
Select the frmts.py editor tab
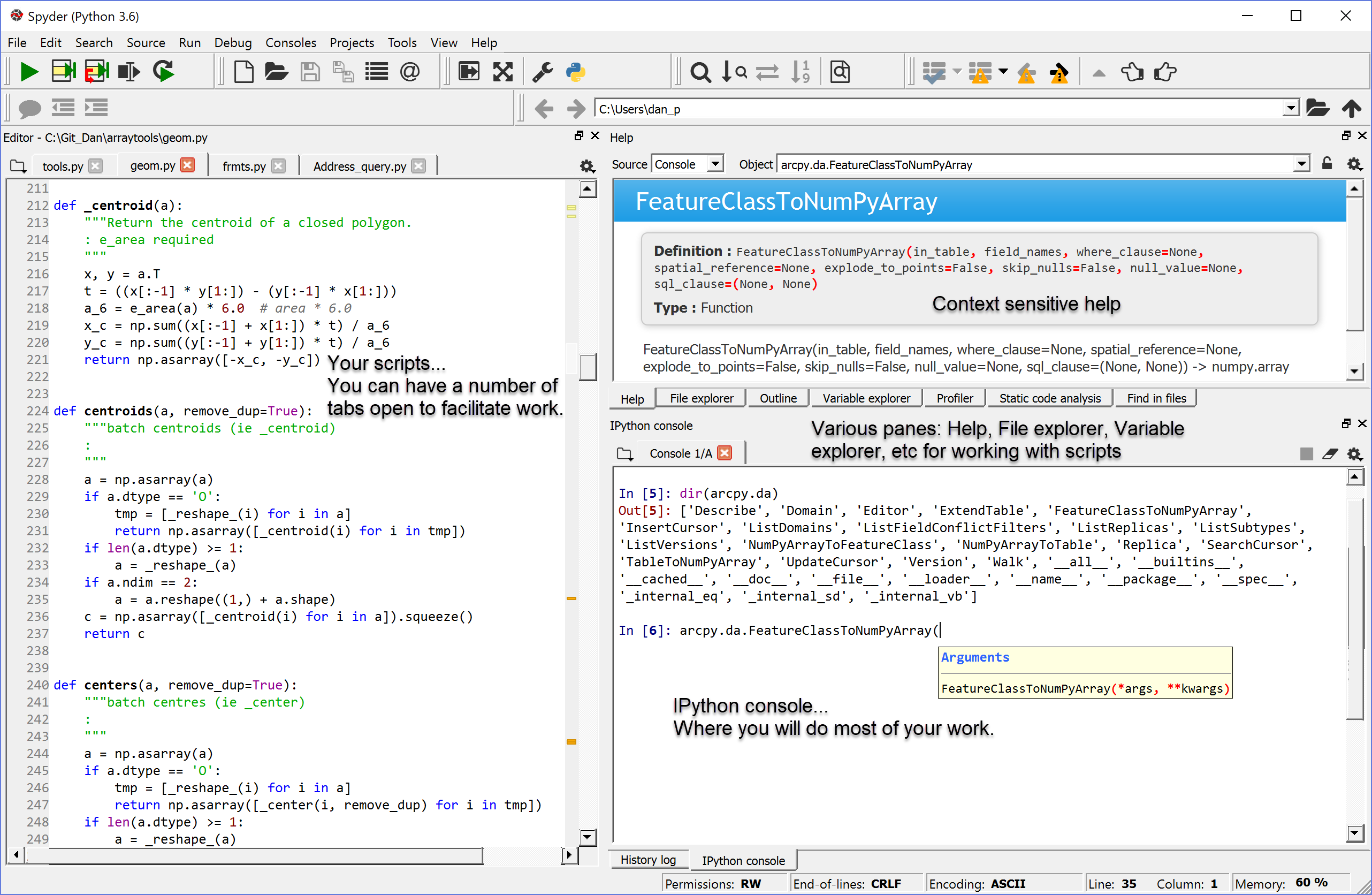point(244,166)
